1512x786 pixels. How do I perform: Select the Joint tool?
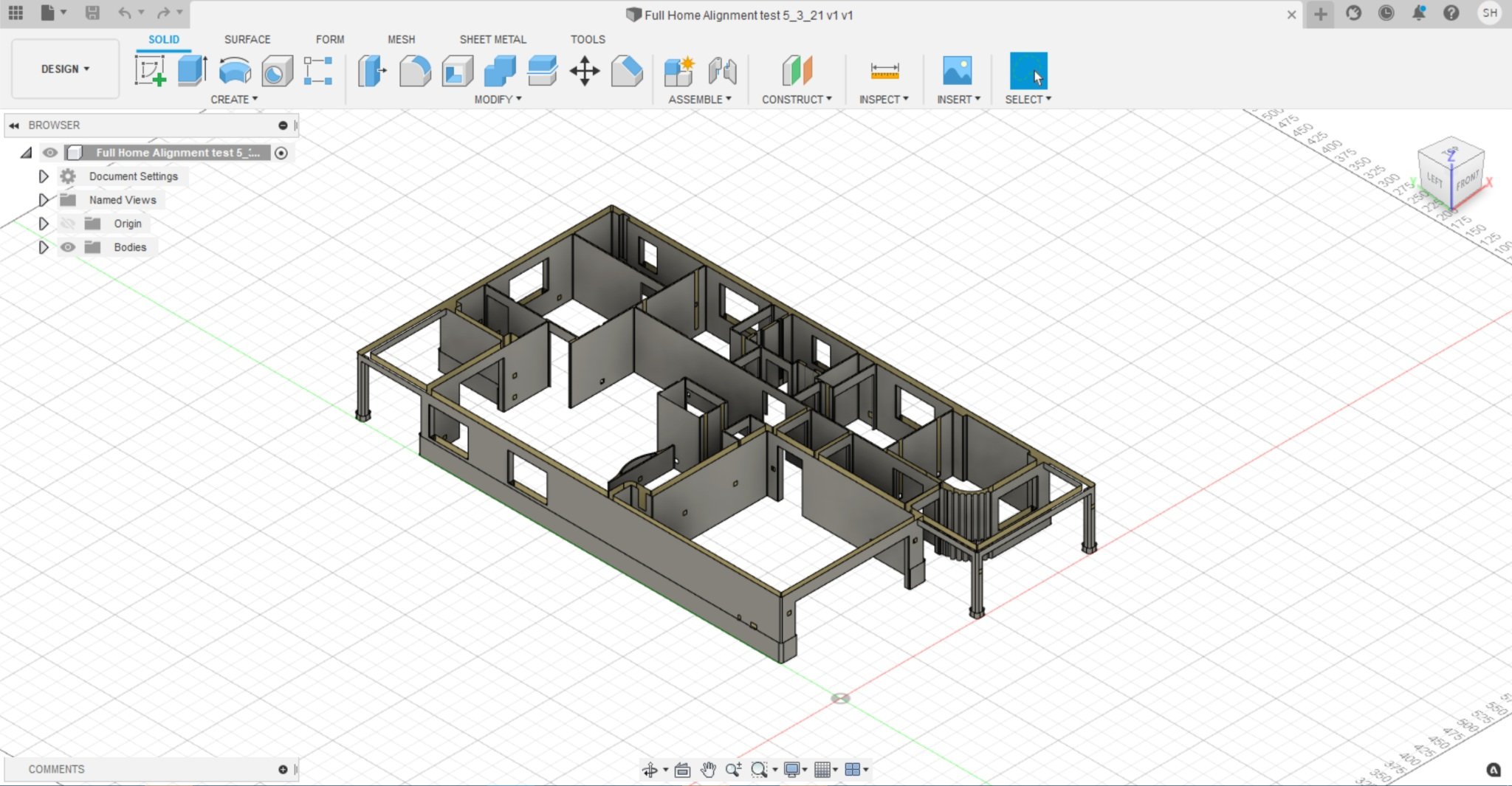click(722, 71)
